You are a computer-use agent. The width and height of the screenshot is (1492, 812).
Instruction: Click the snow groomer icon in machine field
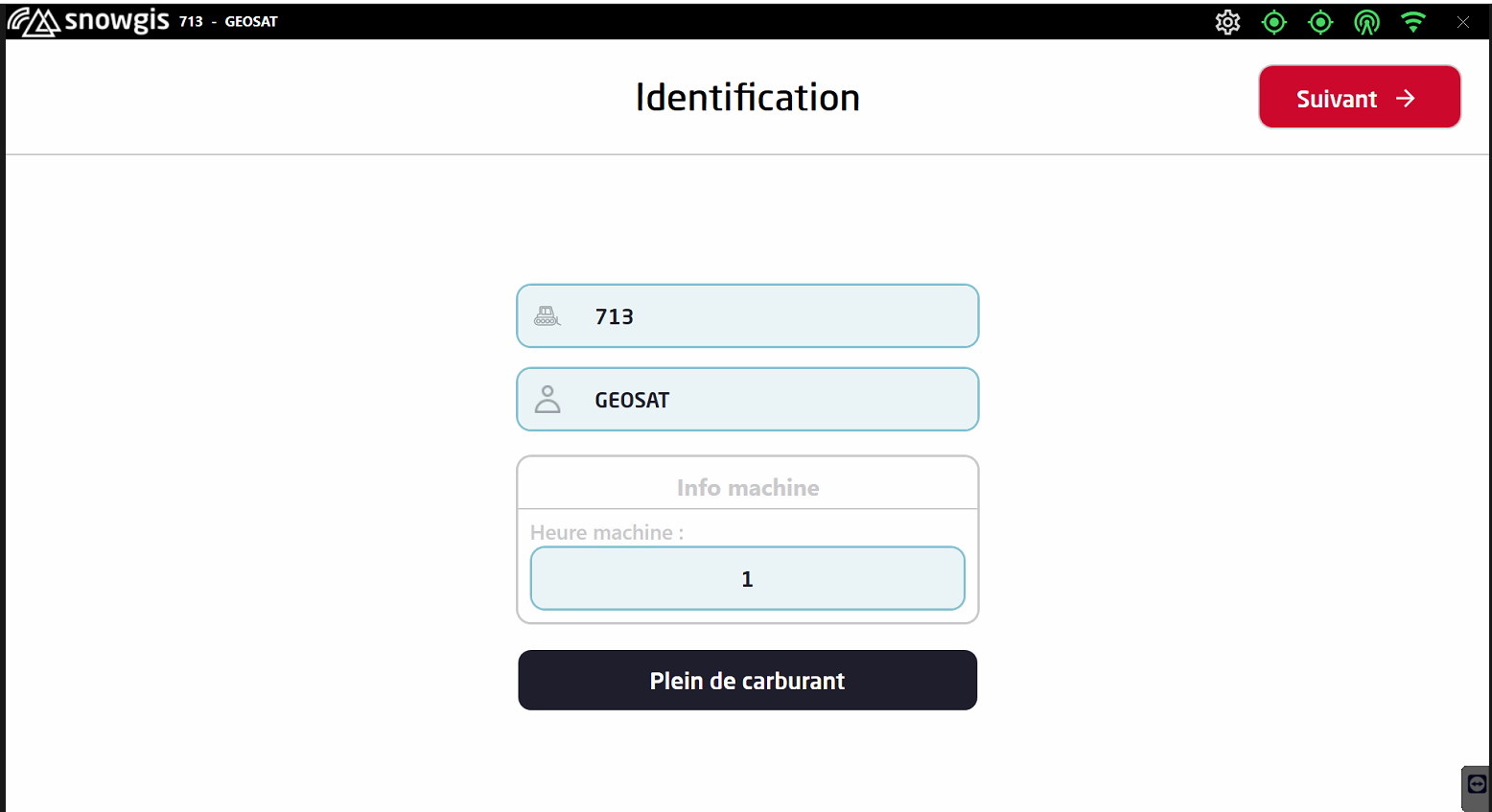548,316
